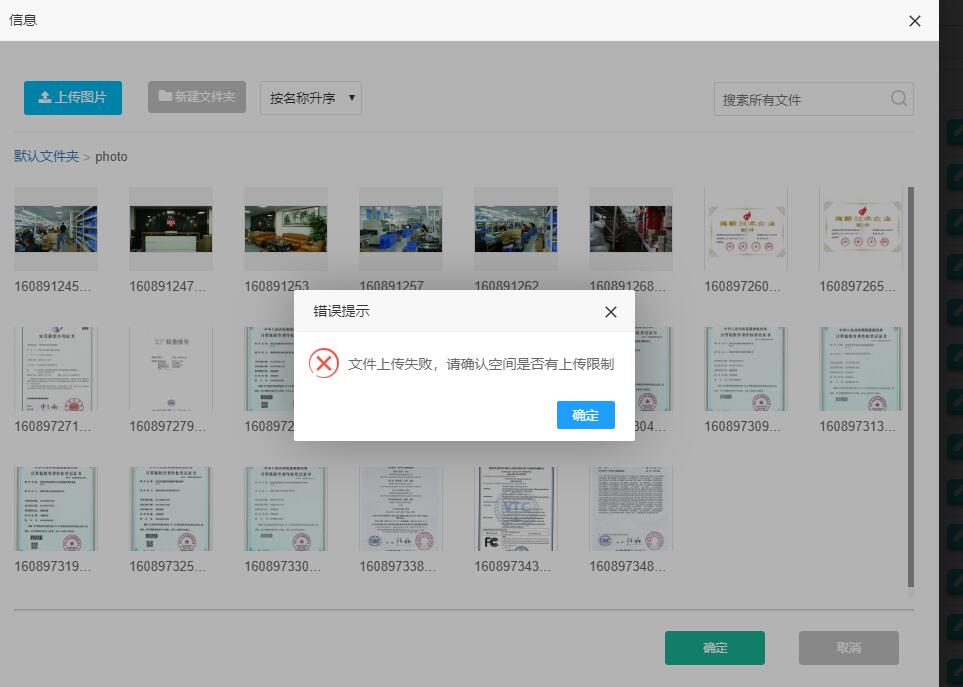
Task: Select thumbnail 160891257 workshop photo
Action: click(x=400, y=229)
